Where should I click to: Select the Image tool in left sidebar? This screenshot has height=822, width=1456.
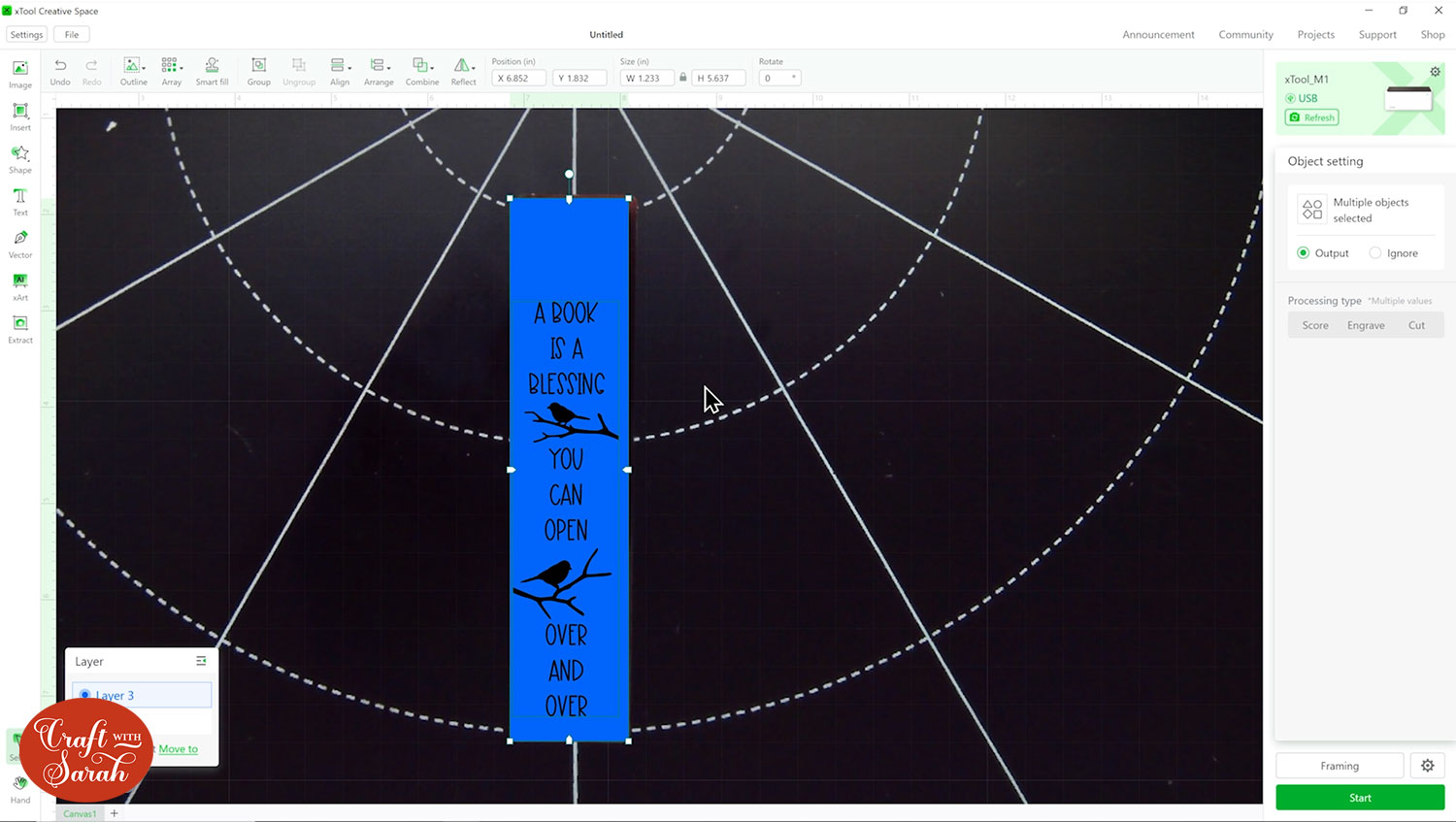pos(20,74)
